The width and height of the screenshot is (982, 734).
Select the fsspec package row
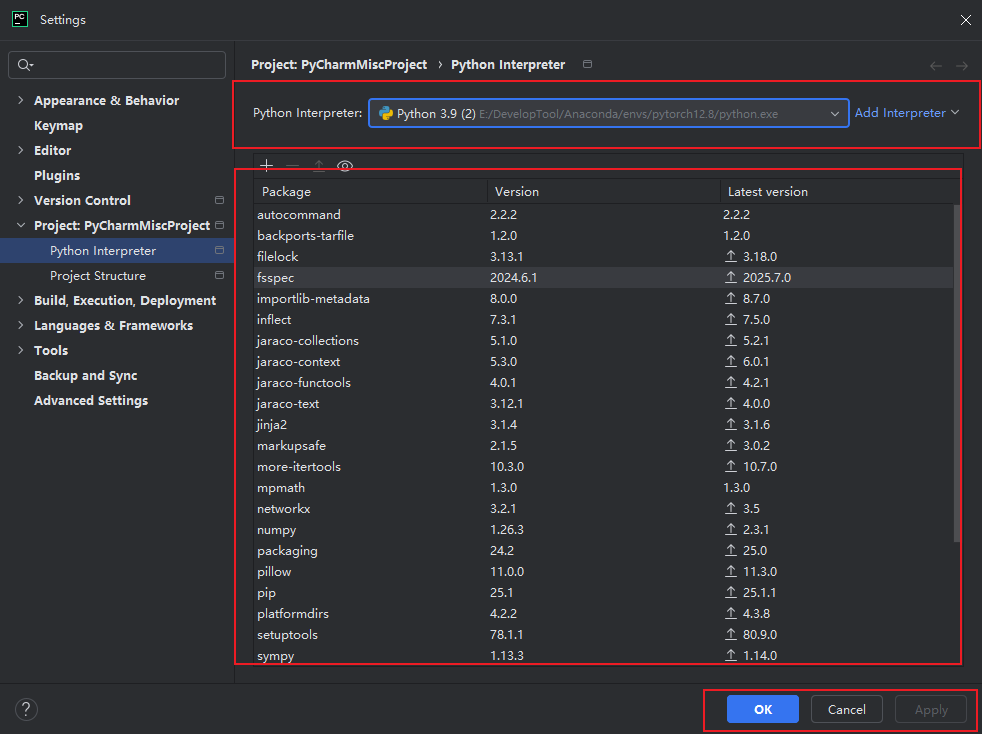coord(604,277)
